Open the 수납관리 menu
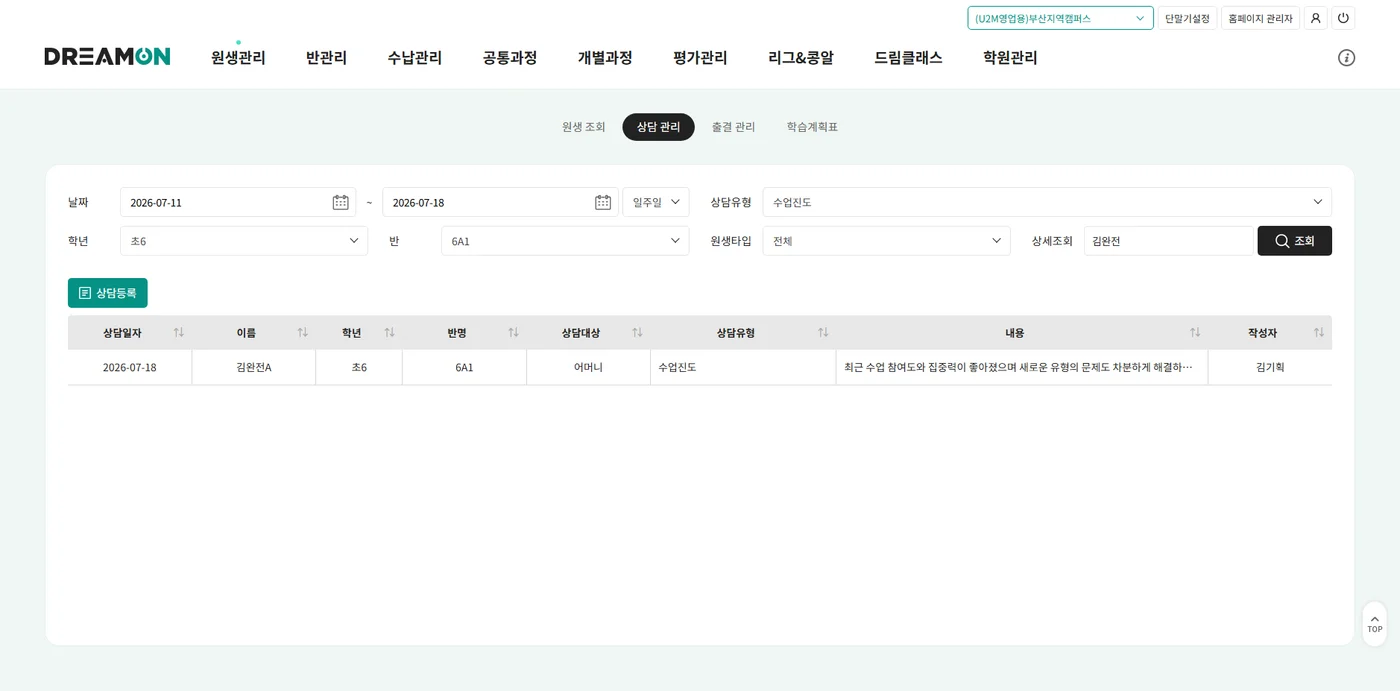 tap(415, 58)
